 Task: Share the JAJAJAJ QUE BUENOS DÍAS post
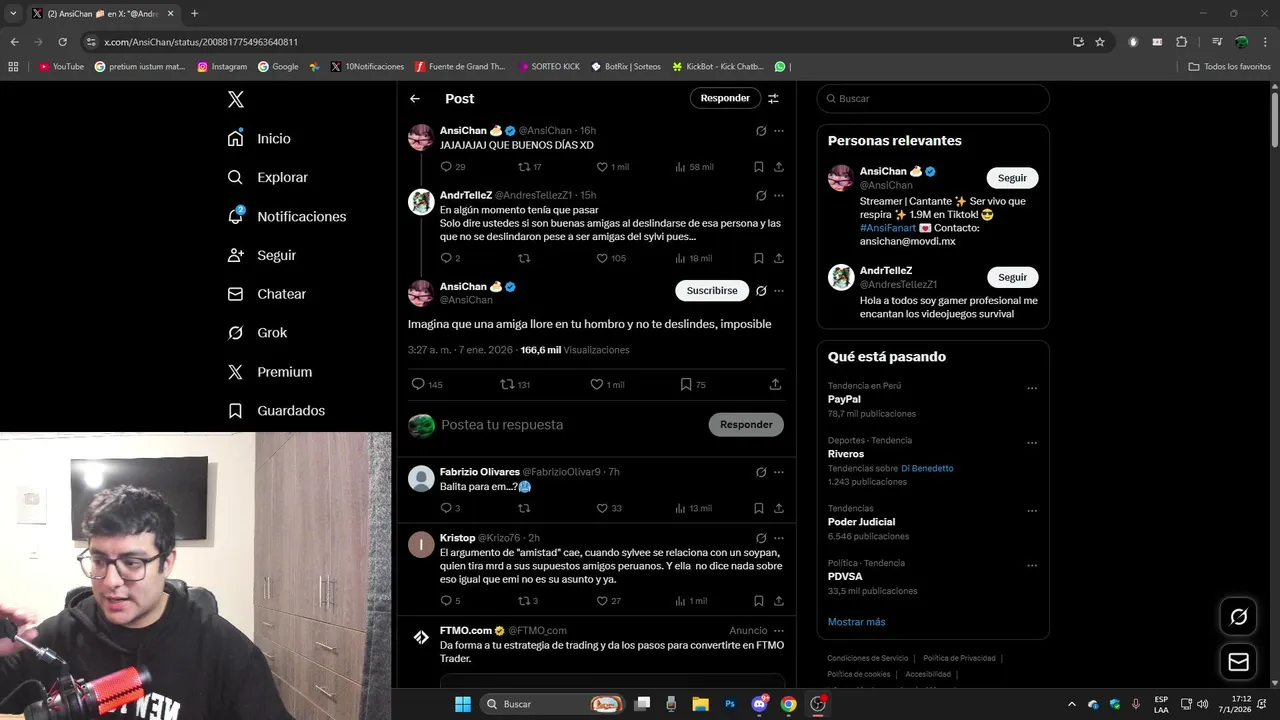coord(778,167)
